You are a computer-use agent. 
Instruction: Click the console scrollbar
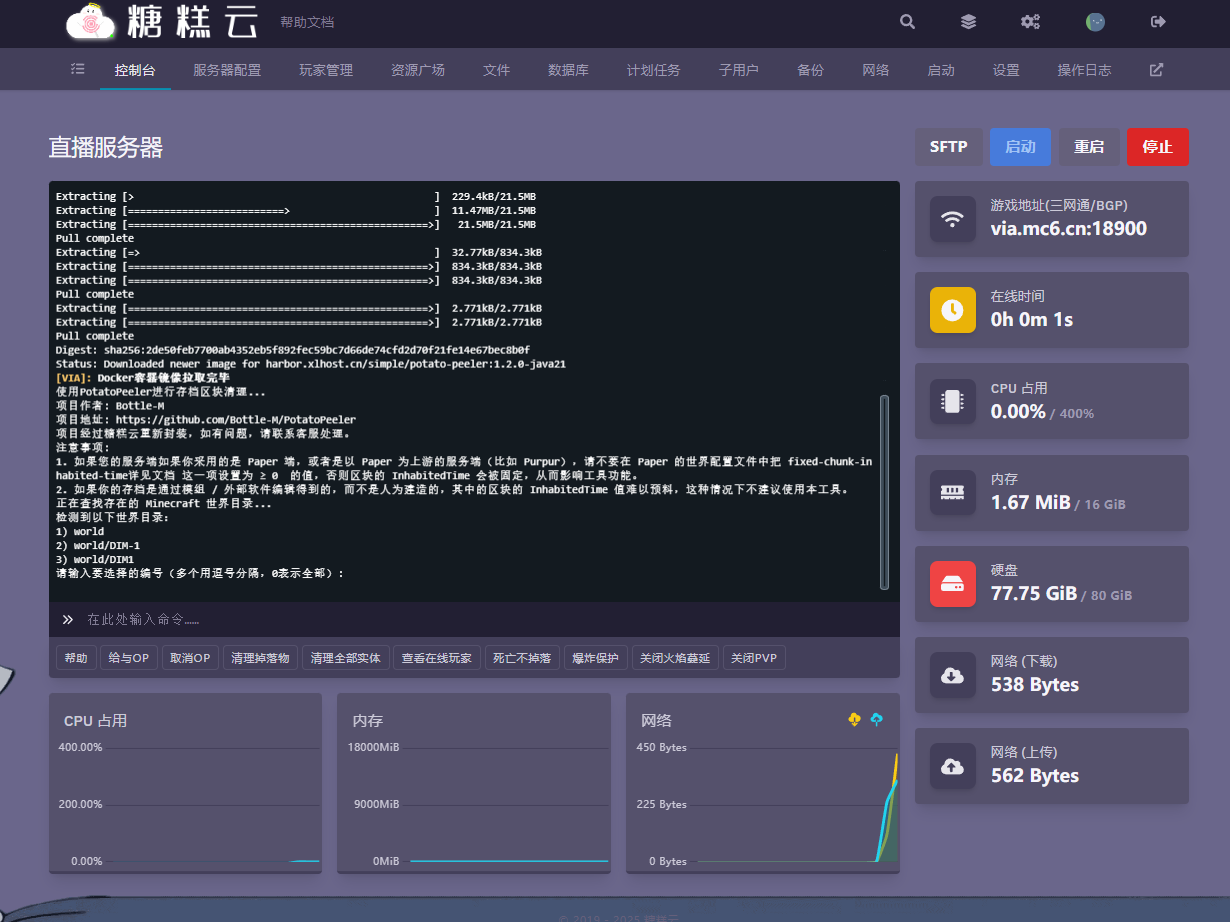[884, 490]
